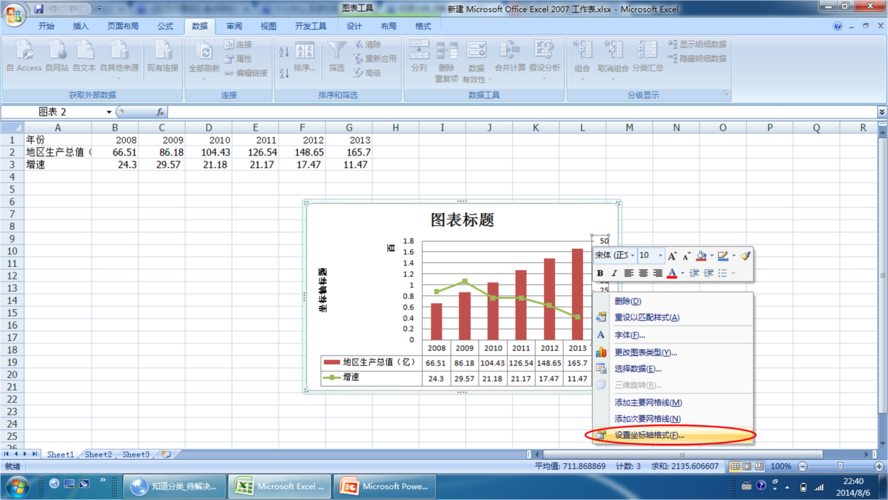Click the sort ascending A-Z icon
Viewport: 888px width, 500px height.
point(284,52)
